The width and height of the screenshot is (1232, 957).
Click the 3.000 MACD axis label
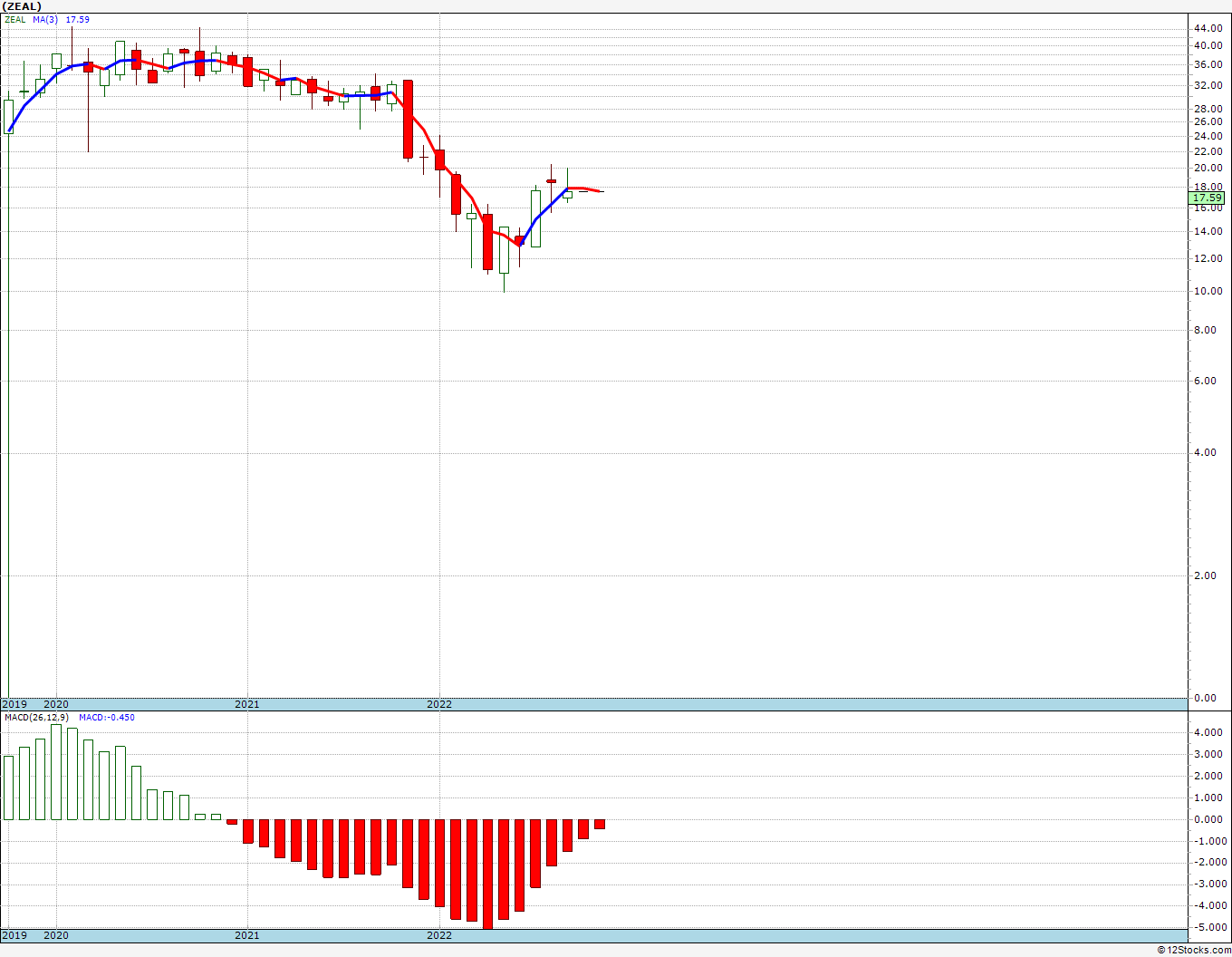pos(1208,754)
